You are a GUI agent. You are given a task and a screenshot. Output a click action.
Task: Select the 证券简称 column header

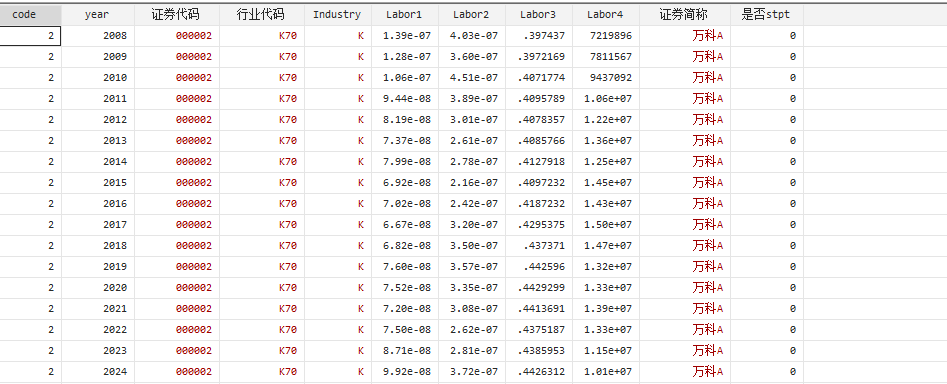point(685,14)
